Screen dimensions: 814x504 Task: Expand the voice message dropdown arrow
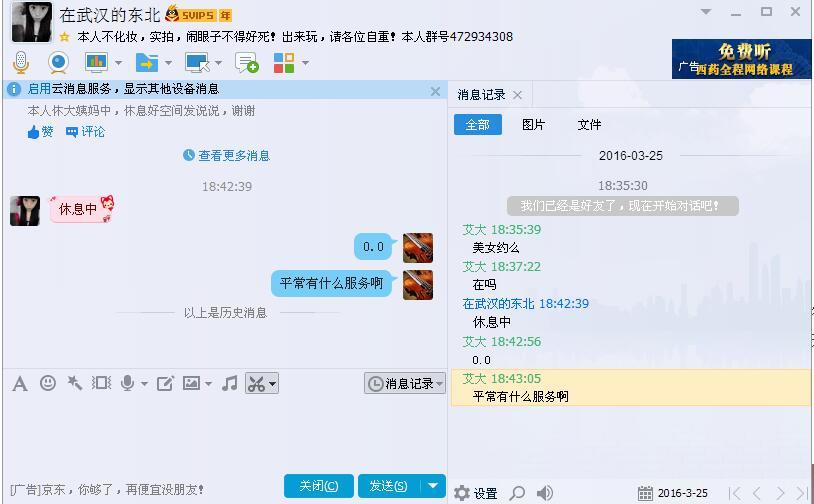pyautogui.click(x=144, y=384)
